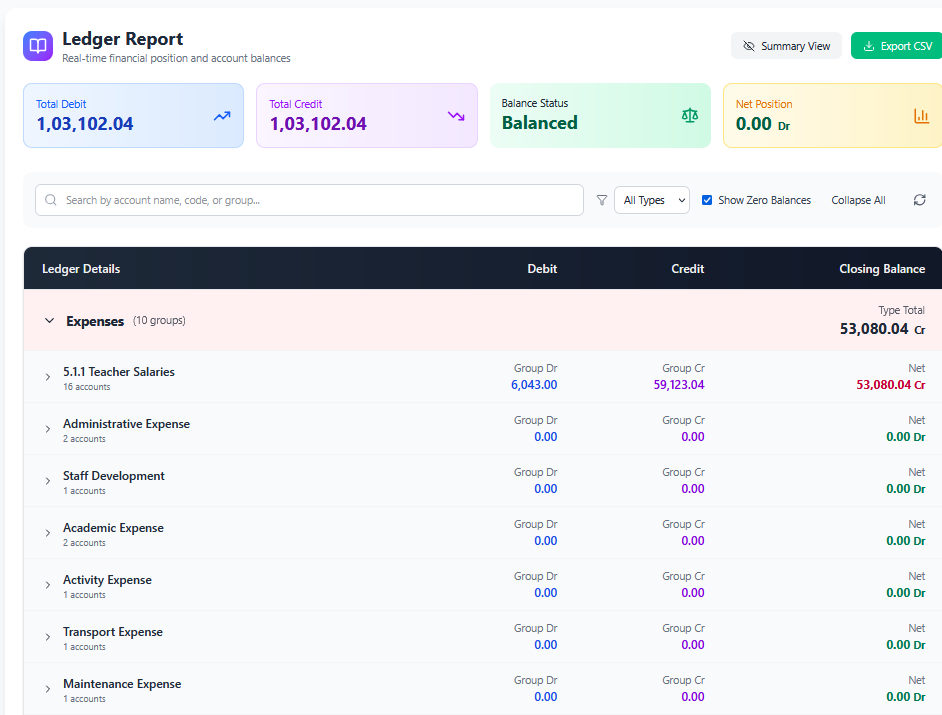Expand the Transport Expense group

pos(47,637)
